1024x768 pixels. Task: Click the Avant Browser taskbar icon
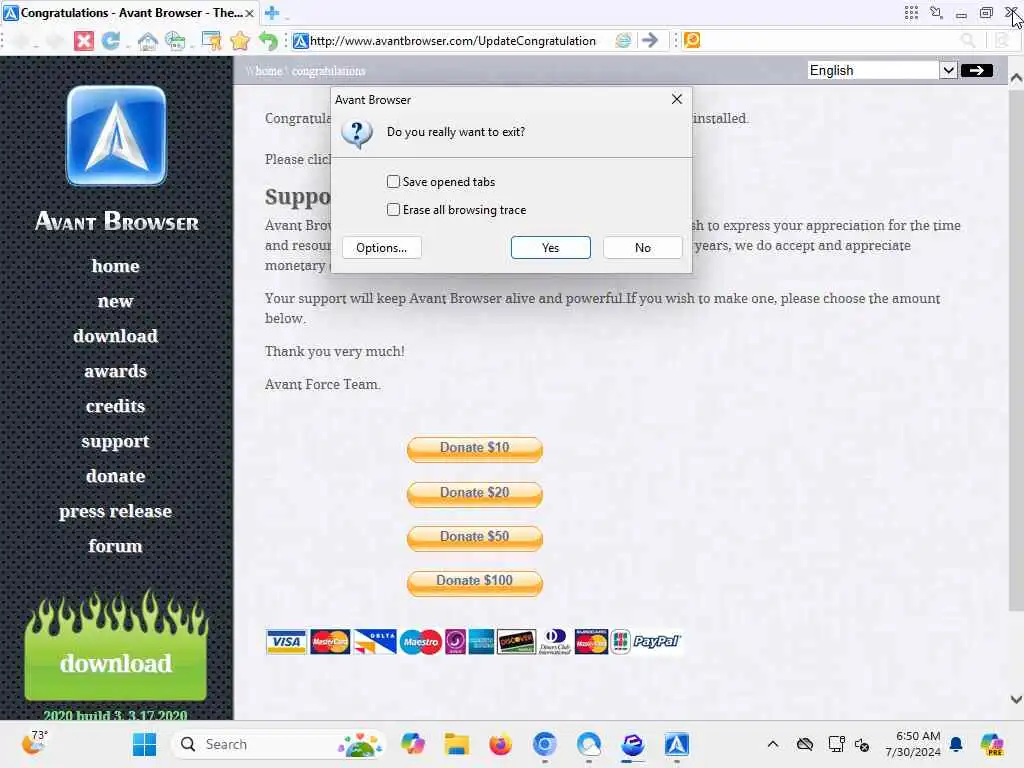pos(677,744)
